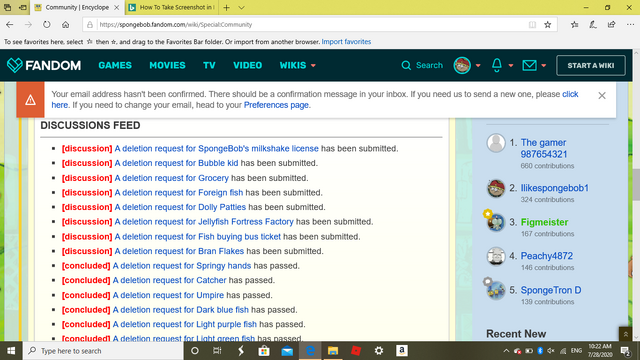Viewport: 640px width, 360px height.
Task: Expand the messages dropdown arrow
Action: [544, 66]
